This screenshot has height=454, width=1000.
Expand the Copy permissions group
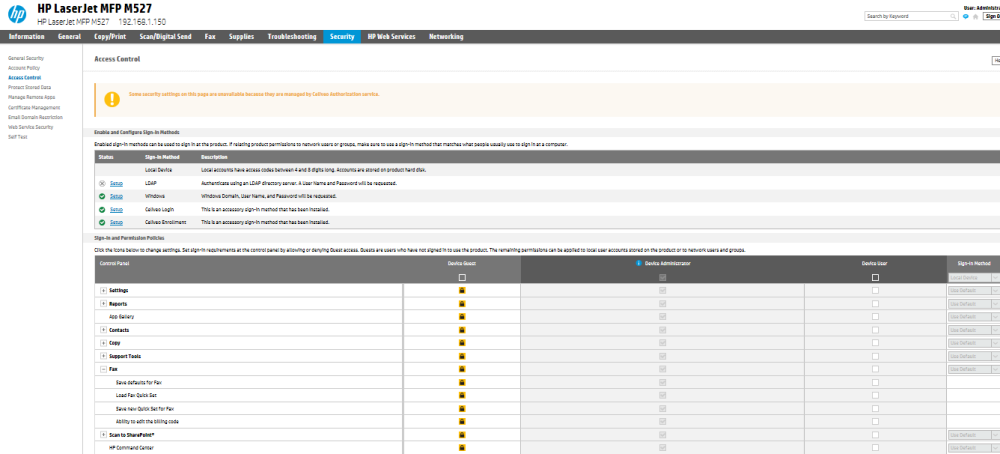103,343
